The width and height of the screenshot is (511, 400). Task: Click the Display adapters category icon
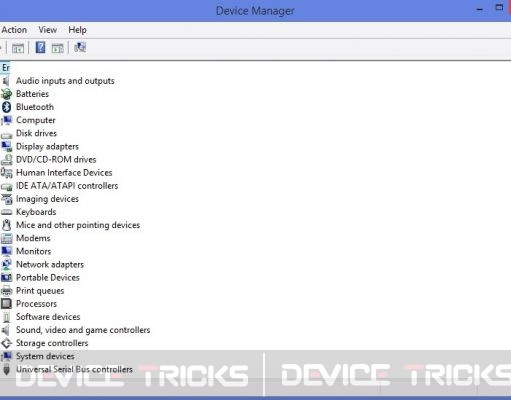(6, 147)
